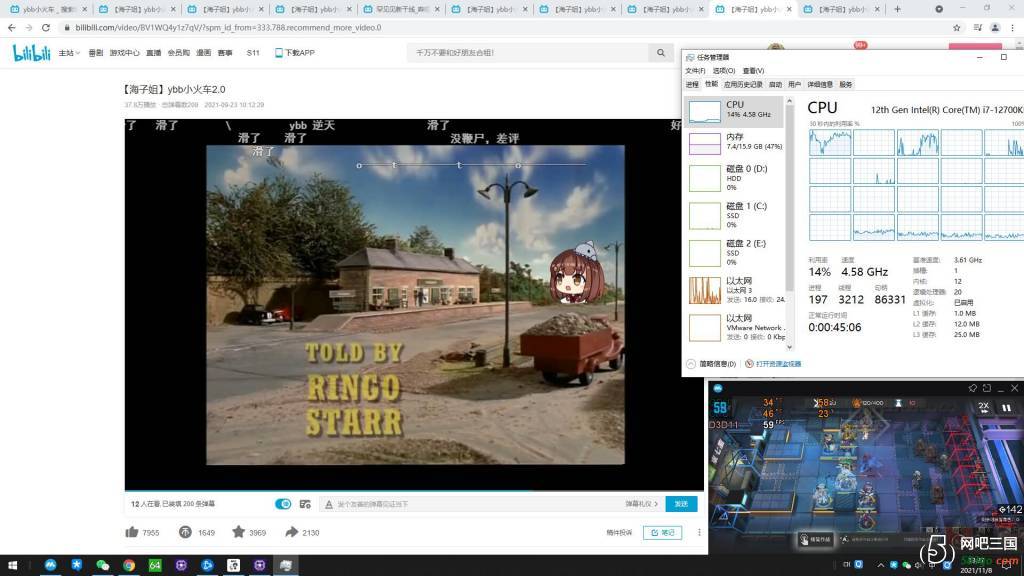Open 漫画 in bilibili nav
1024x576 pixels.
204,53
